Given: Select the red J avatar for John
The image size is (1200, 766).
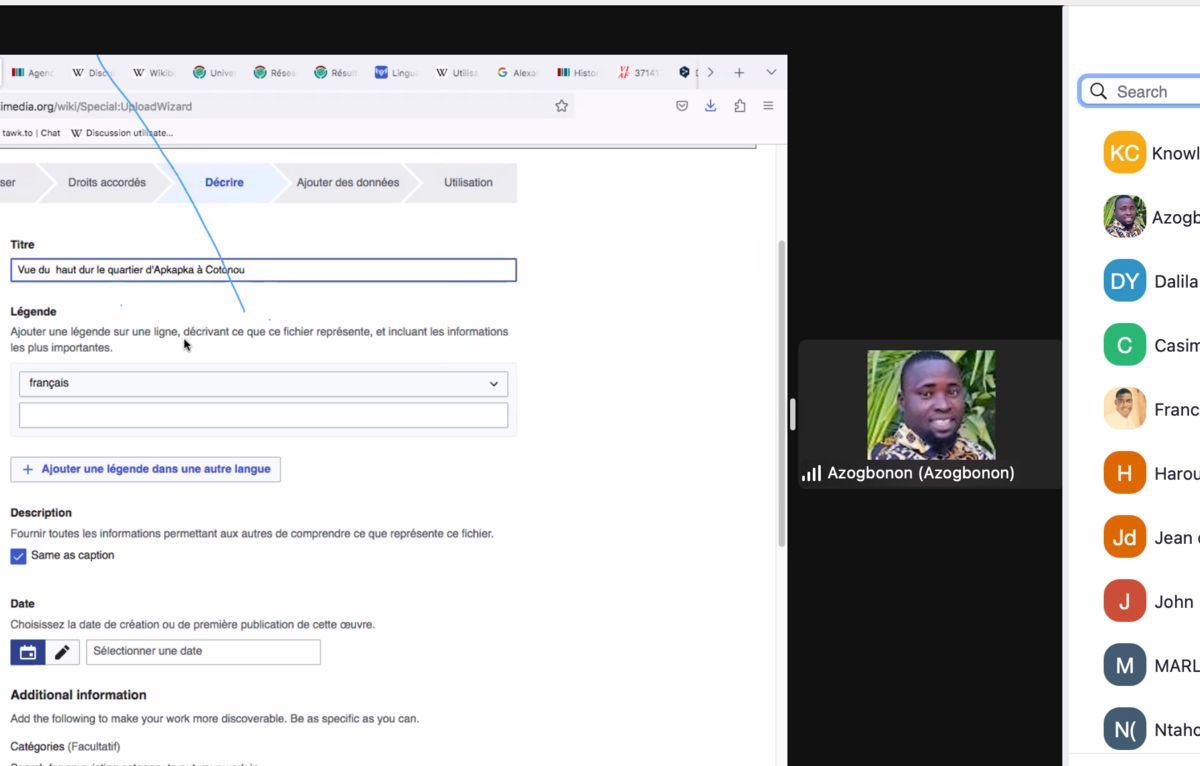Looking at the screenshot, I should point(1125,602).
